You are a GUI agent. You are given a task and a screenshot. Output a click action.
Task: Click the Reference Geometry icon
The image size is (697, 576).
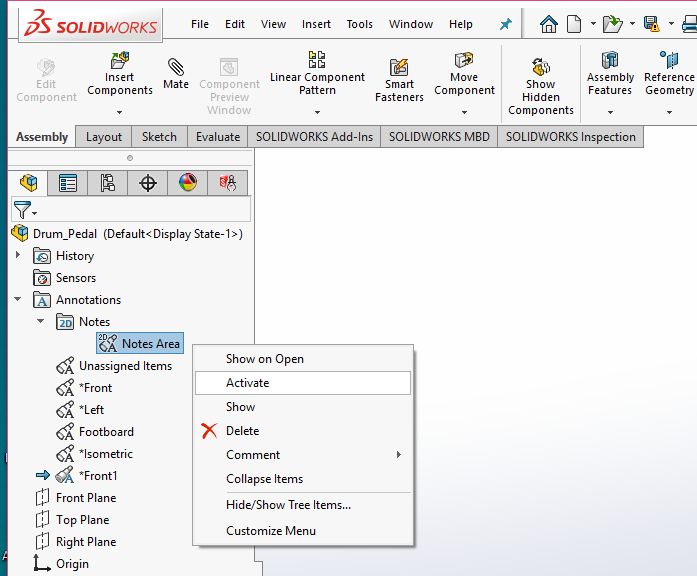coord(669,60)
